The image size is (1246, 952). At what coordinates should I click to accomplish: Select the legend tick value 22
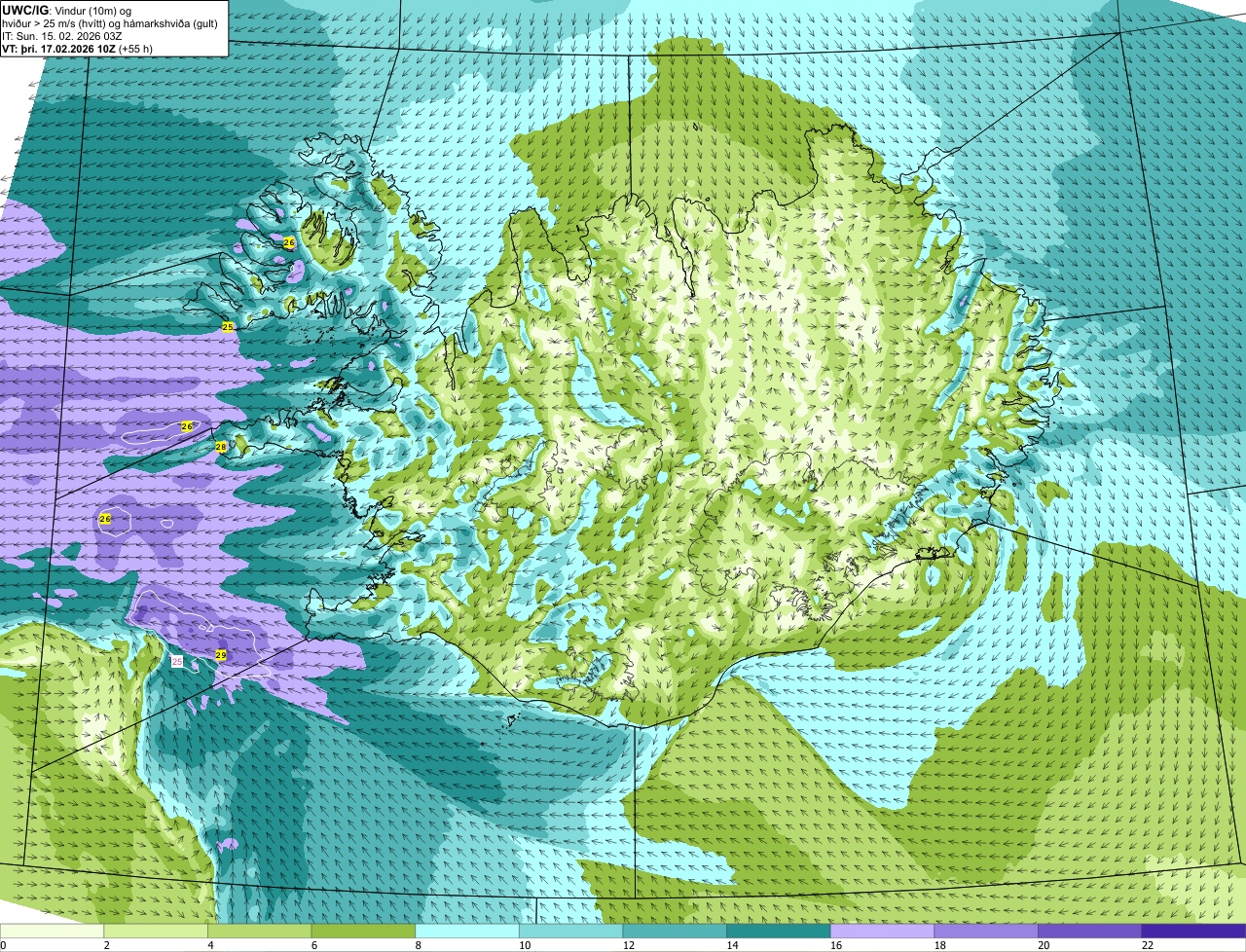1148,945
